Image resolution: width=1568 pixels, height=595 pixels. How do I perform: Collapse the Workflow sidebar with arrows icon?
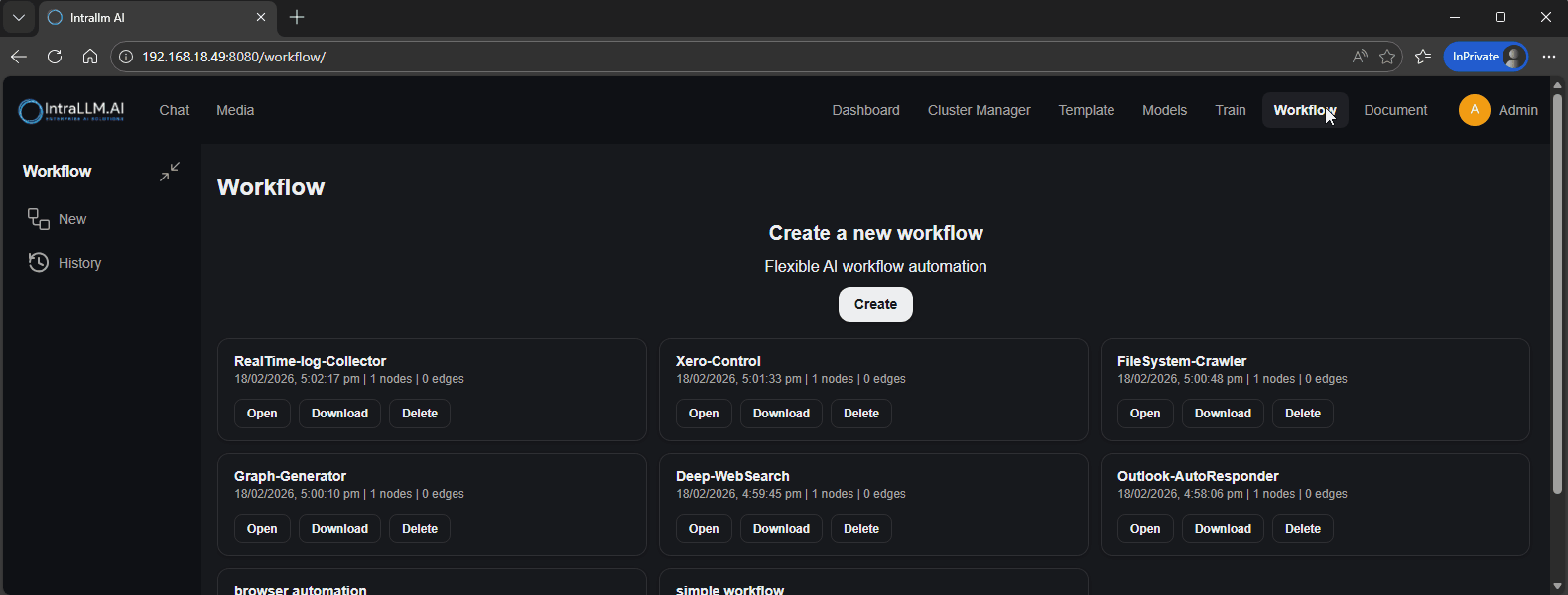170,172
